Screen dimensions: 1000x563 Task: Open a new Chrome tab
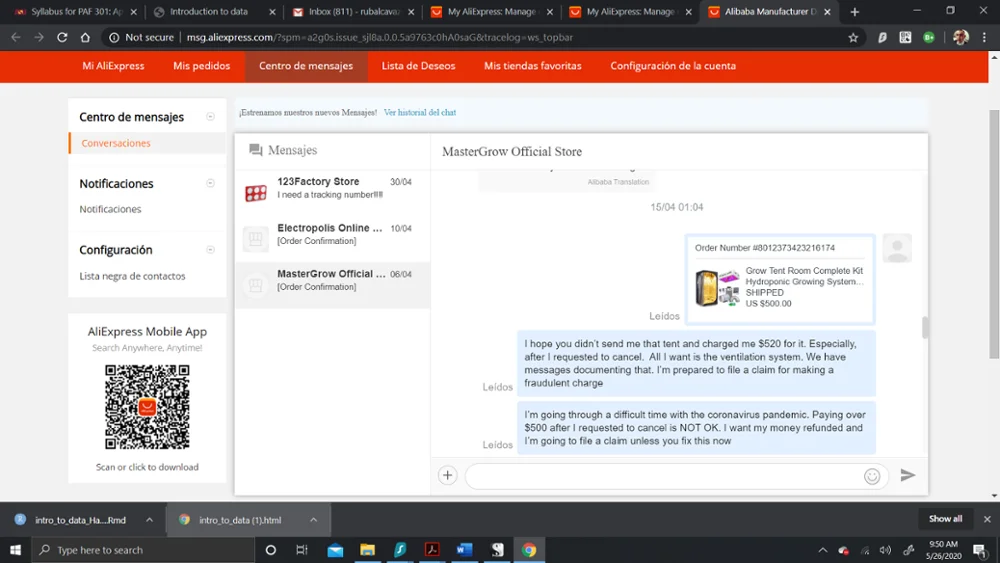click(855, 11)
